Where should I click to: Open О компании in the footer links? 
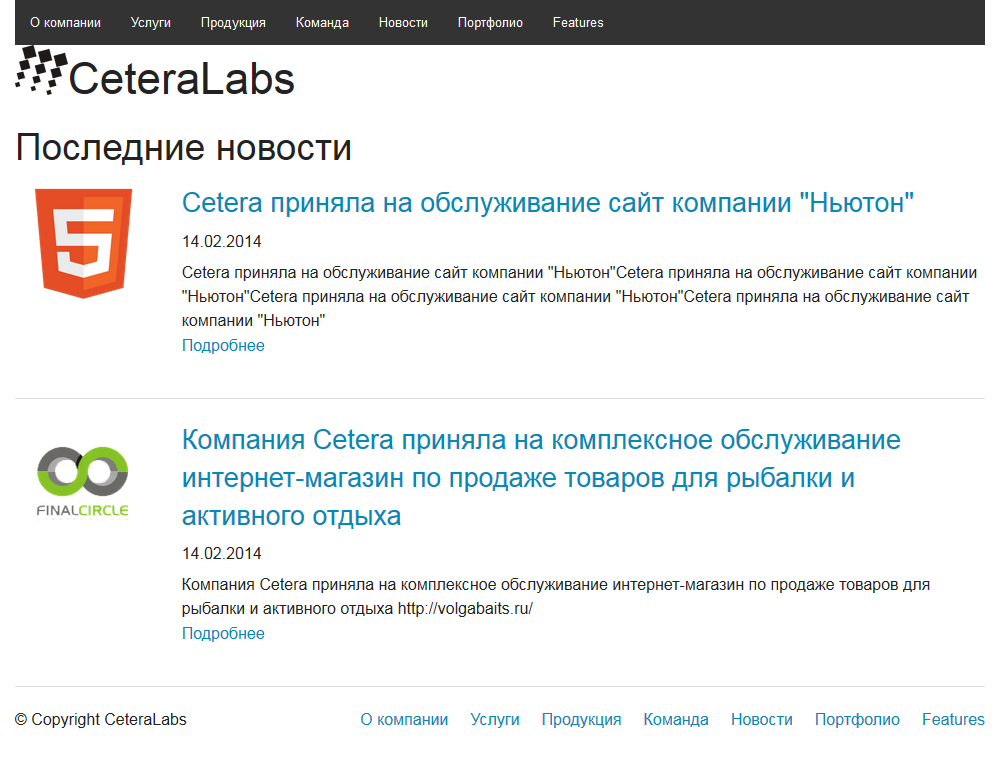(404, 719)
